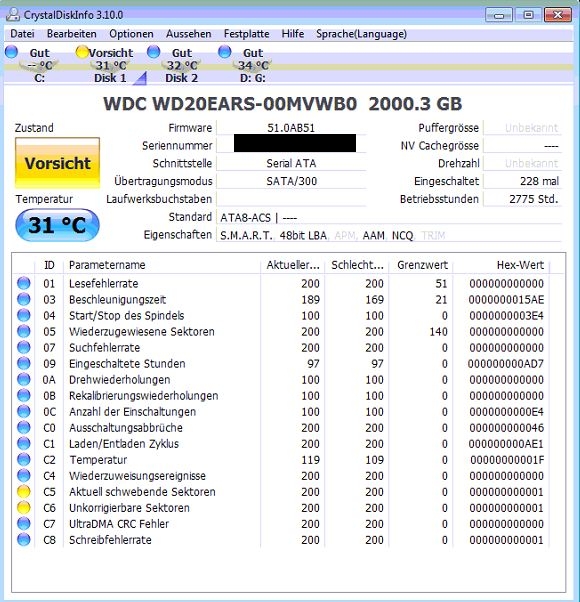Click the Firmware value field 51.0AB51
This screenshot has width=580, height=602.
(x=291, y=128)
